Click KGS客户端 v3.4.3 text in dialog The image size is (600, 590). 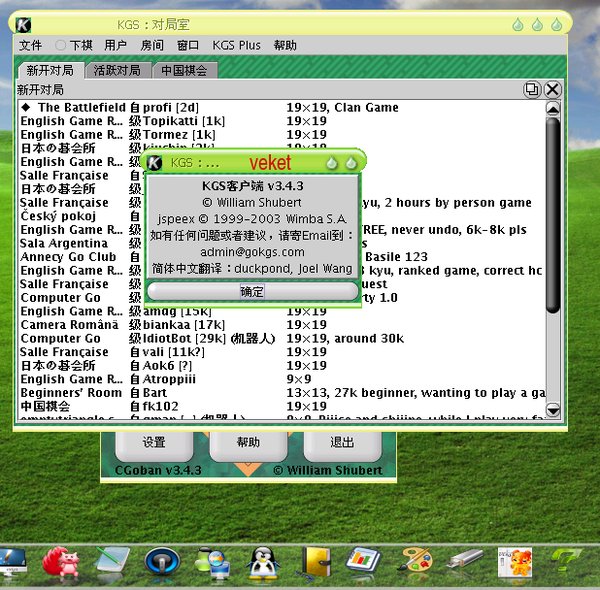tap(253, 186)
